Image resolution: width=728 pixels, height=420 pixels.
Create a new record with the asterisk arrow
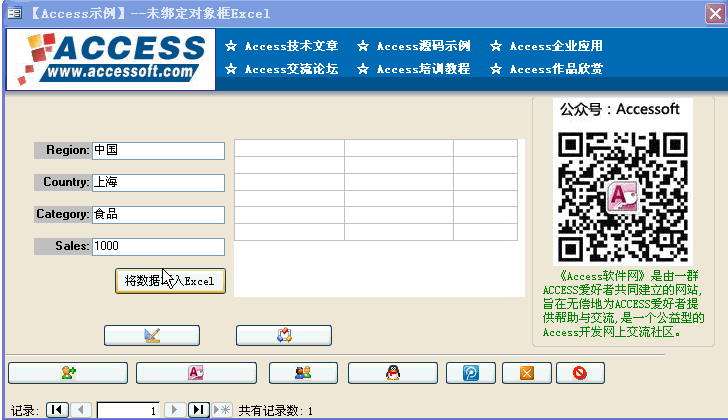(222, 410)
